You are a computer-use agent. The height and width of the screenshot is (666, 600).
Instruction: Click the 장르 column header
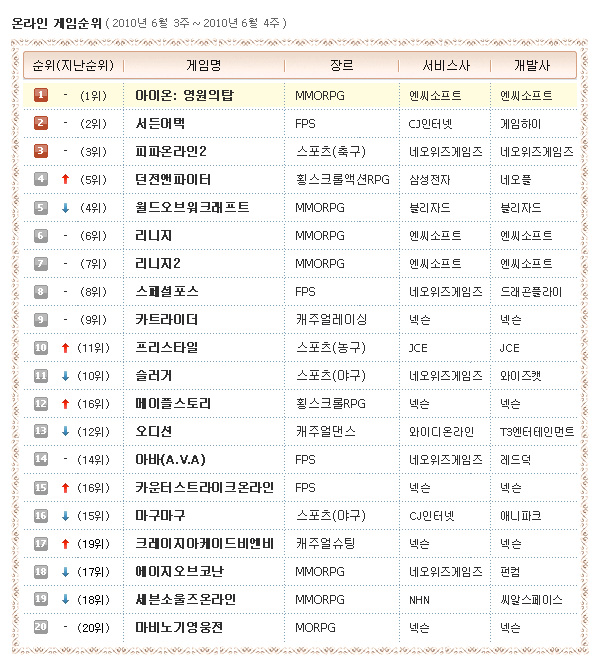pos(341,65)
